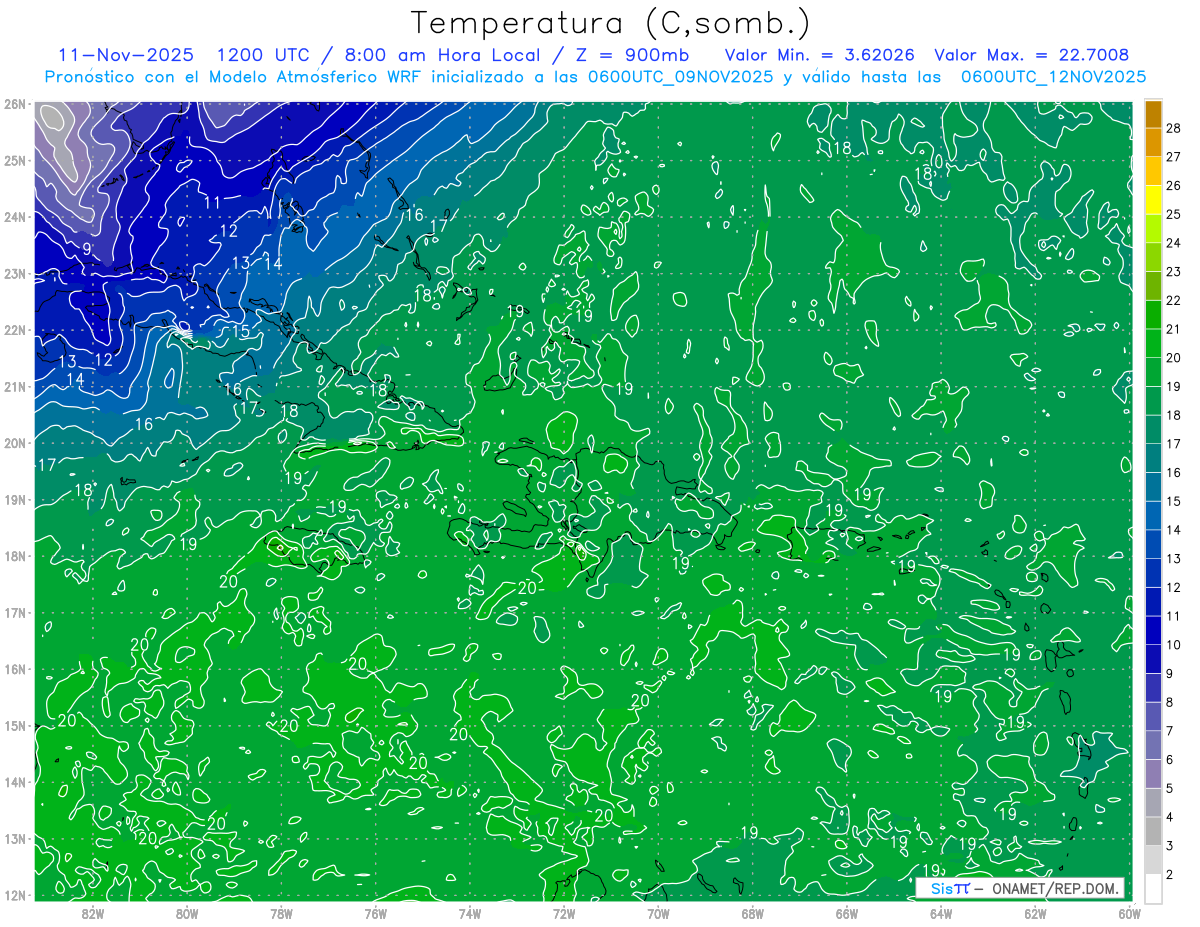
Task: Click 'Valor Min. = 3.62026' text
Action: [x=820, y=55]
